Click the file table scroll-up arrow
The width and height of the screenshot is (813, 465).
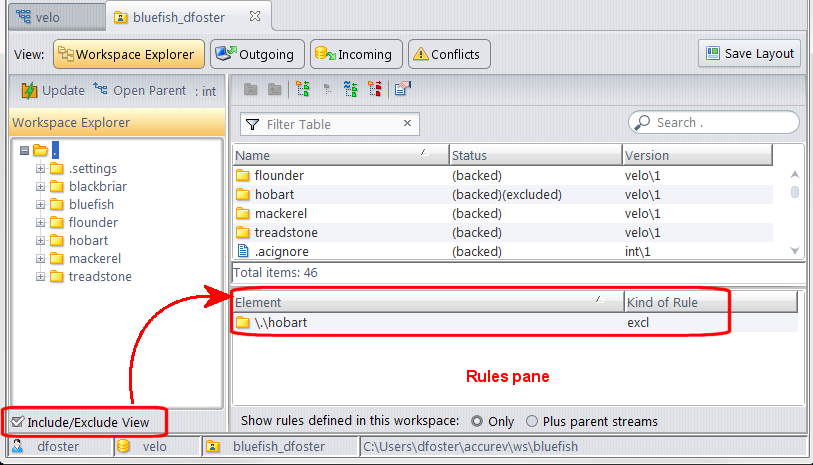click(x=794, y=174)
